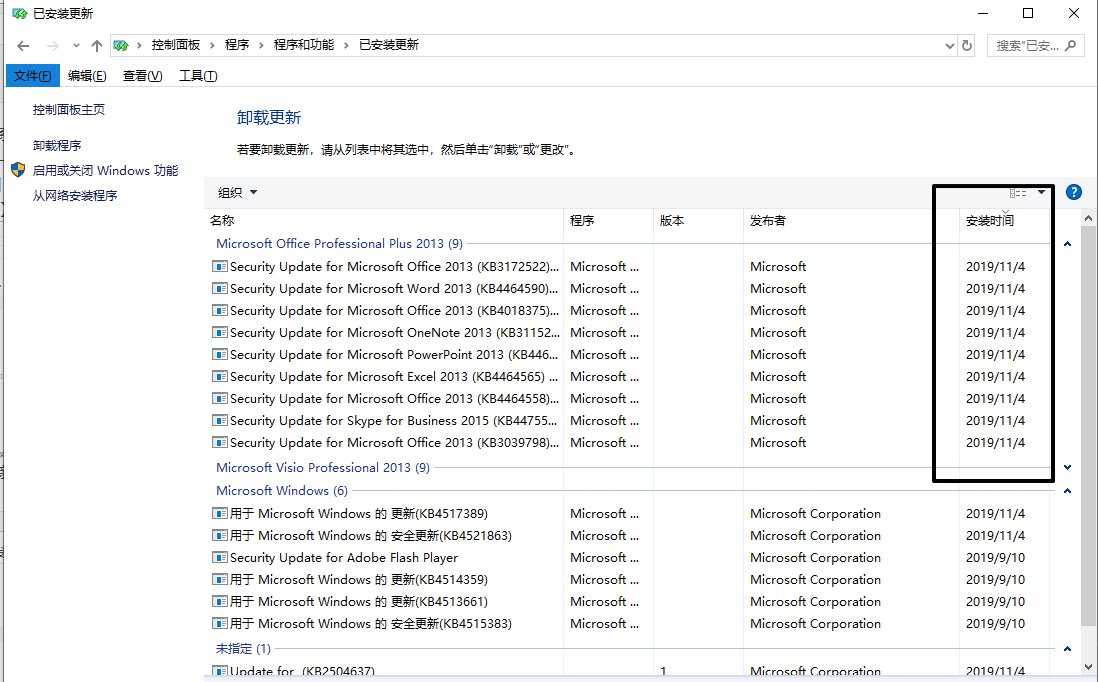Click the Control Panel icon in the address bar
The image size is (1098, 682).
(x=121, y=46)
